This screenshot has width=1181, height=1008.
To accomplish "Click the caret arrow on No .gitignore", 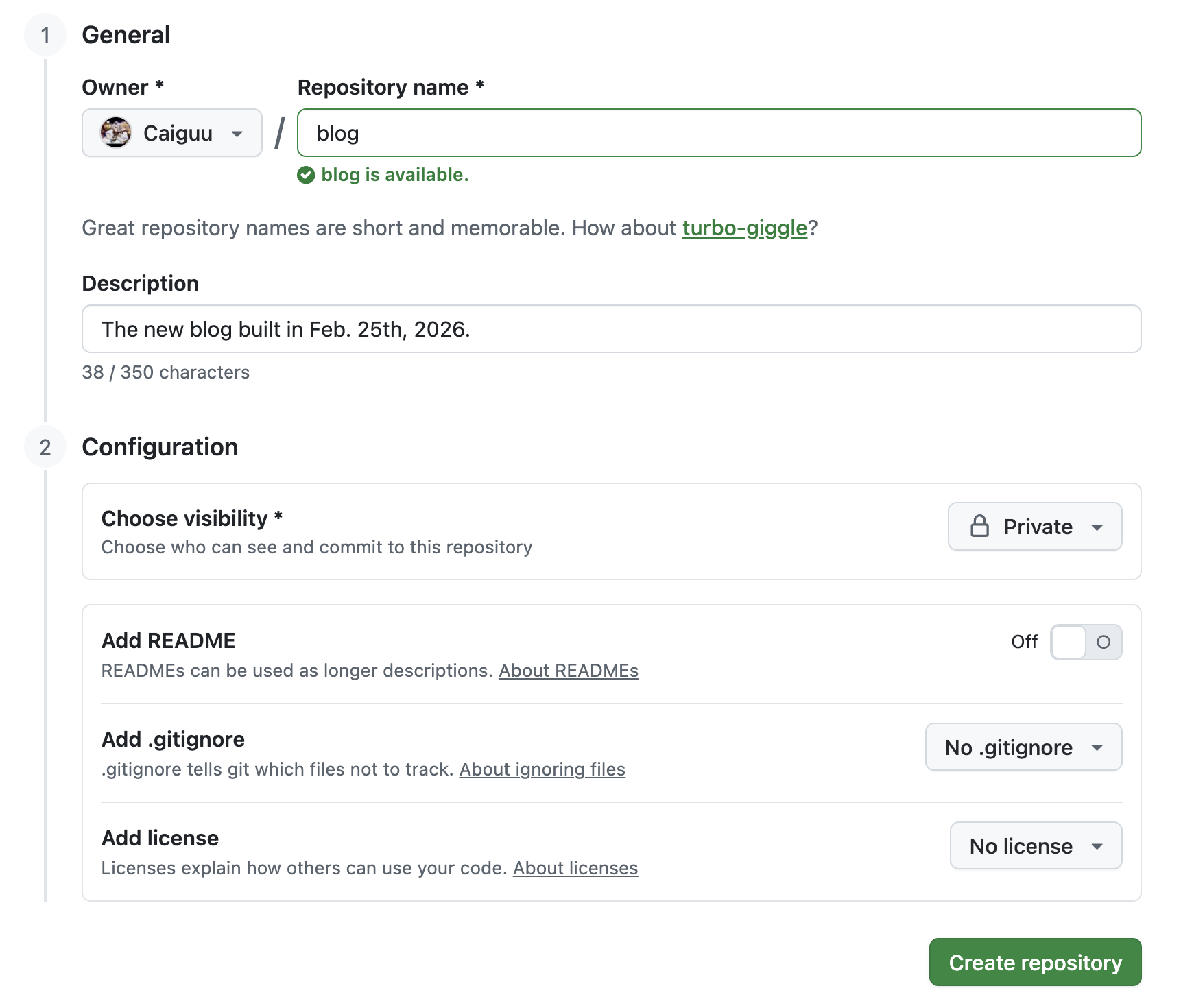I will point(1097,747).
